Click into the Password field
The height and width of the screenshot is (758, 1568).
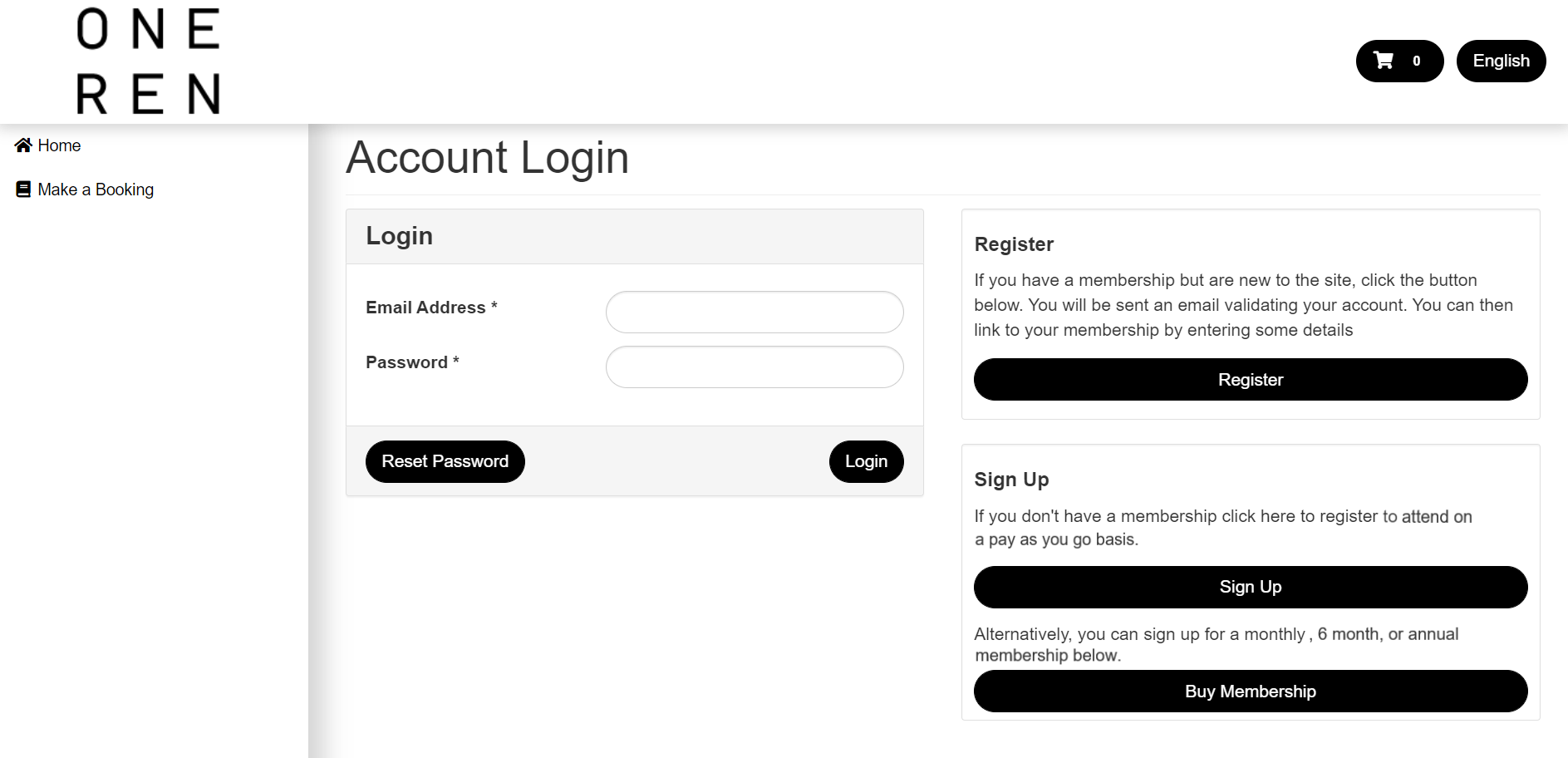tap(755, 367)
